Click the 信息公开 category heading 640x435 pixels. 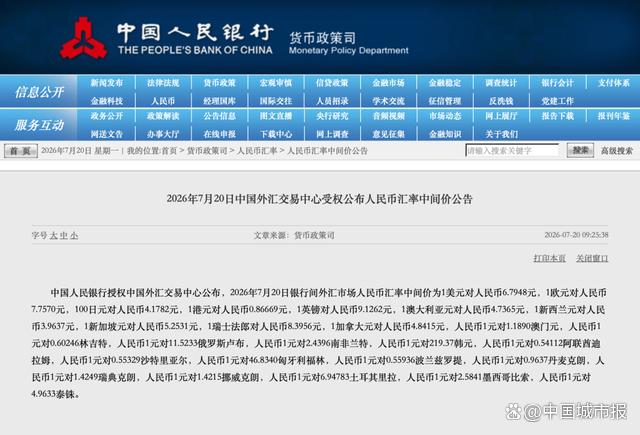click(39, 92)
